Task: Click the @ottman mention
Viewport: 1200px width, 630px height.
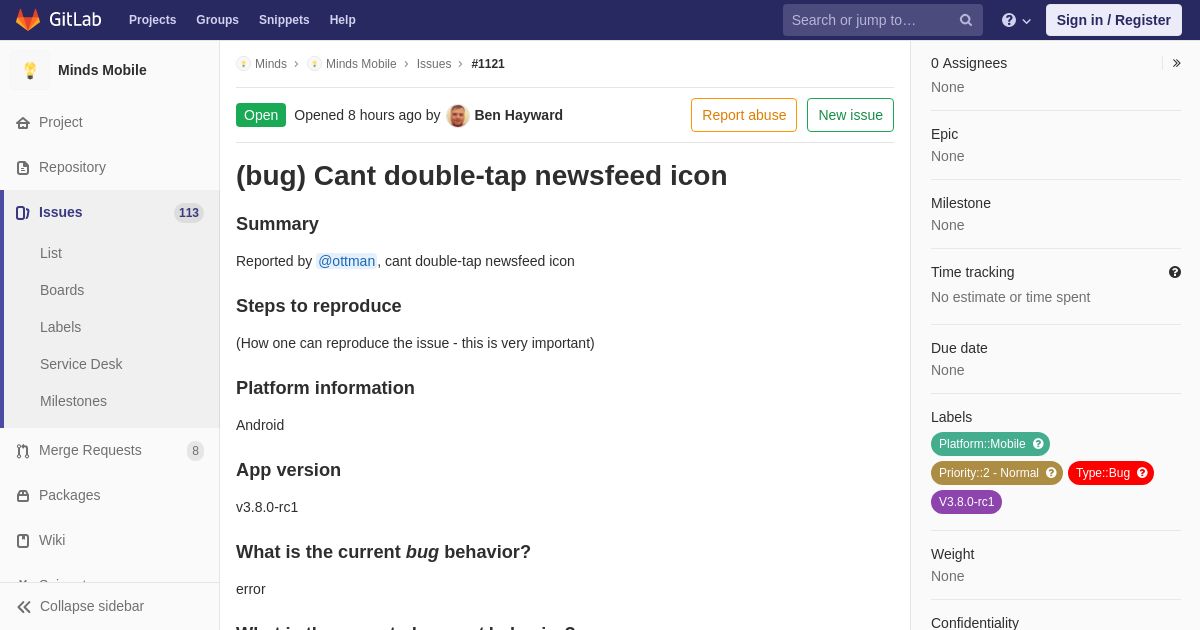Action: pyautogui.click(x=347, y=261)
